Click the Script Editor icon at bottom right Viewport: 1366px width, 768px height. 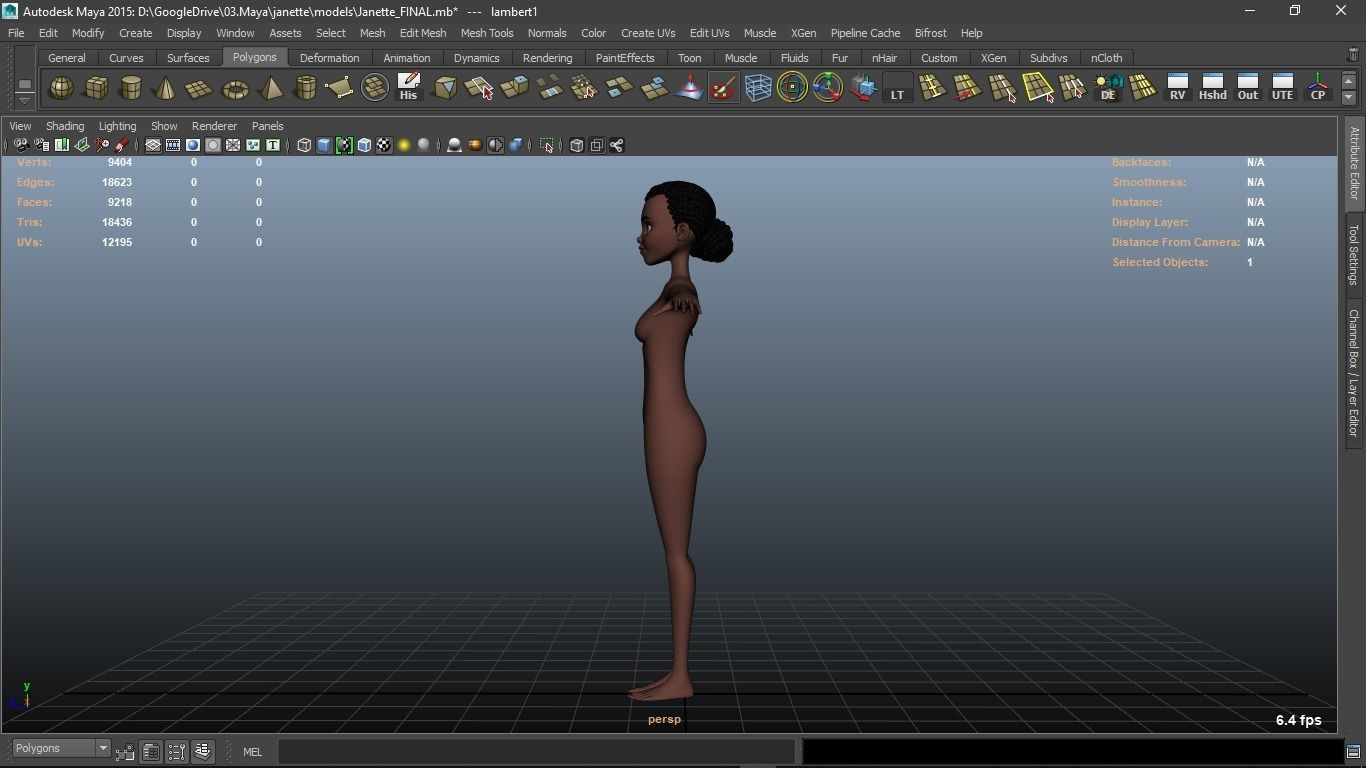pos(1353,752)
